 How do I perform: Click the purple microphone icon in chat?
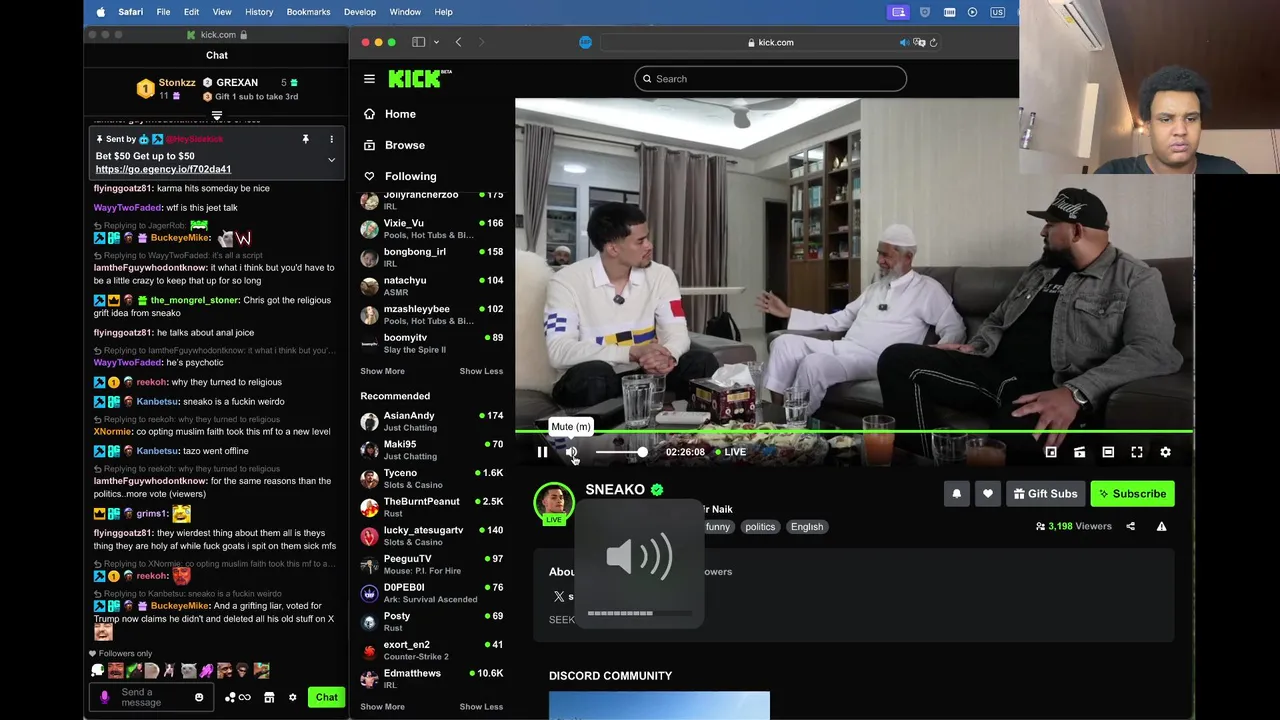click(x=104, y=697)
